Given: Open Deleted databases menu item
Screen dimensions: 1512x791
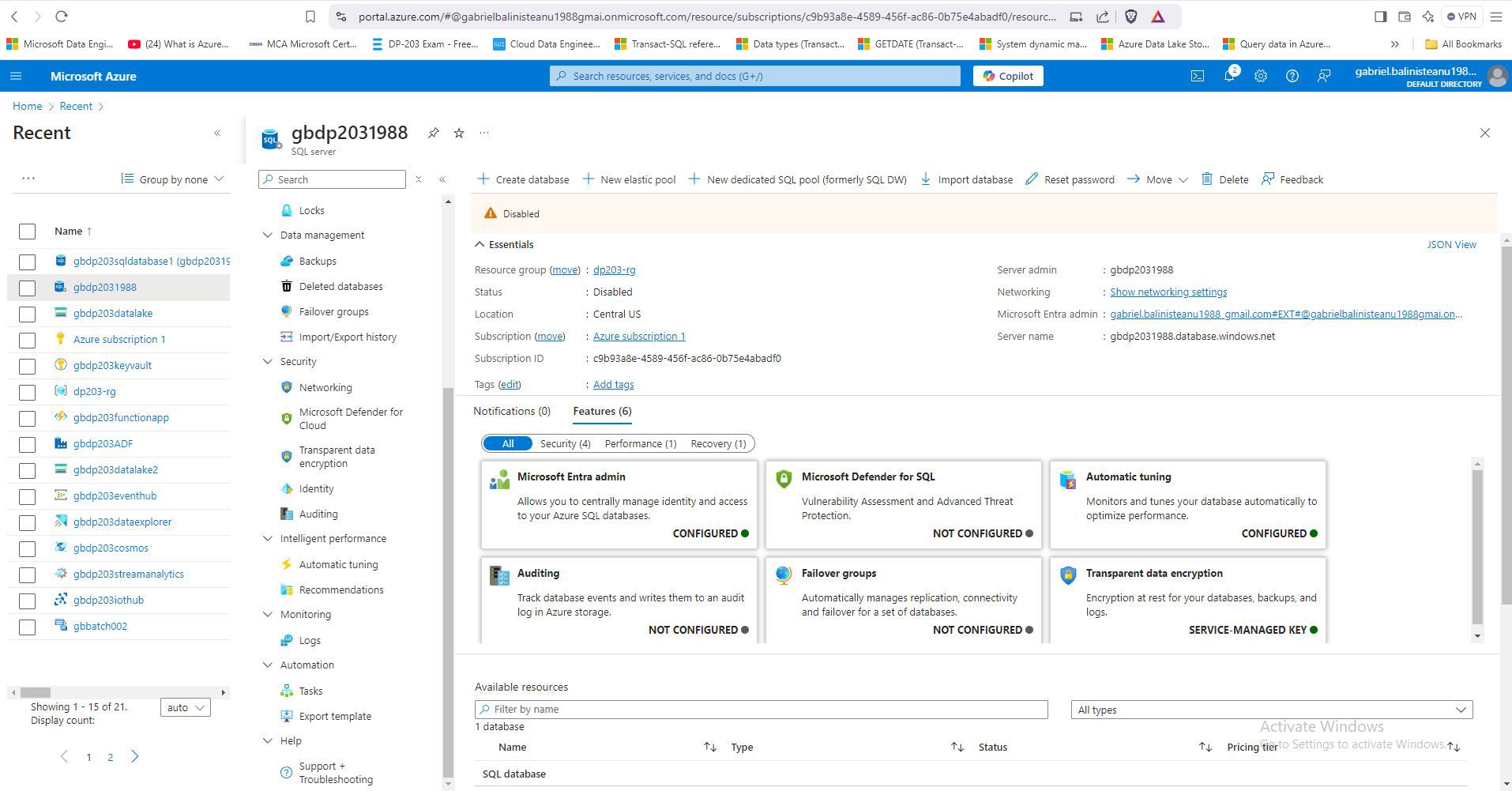Looking at the screenshot, I should (x=340, y=286).
